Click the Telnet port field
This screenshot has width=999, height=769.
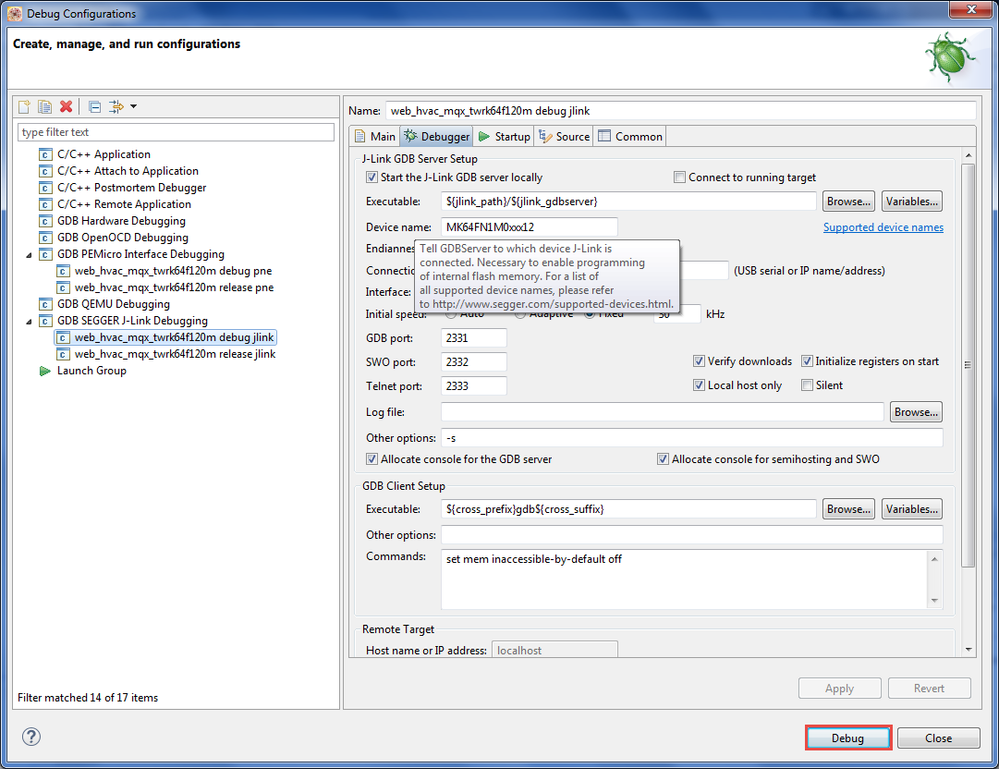click(x=473, y=386)
